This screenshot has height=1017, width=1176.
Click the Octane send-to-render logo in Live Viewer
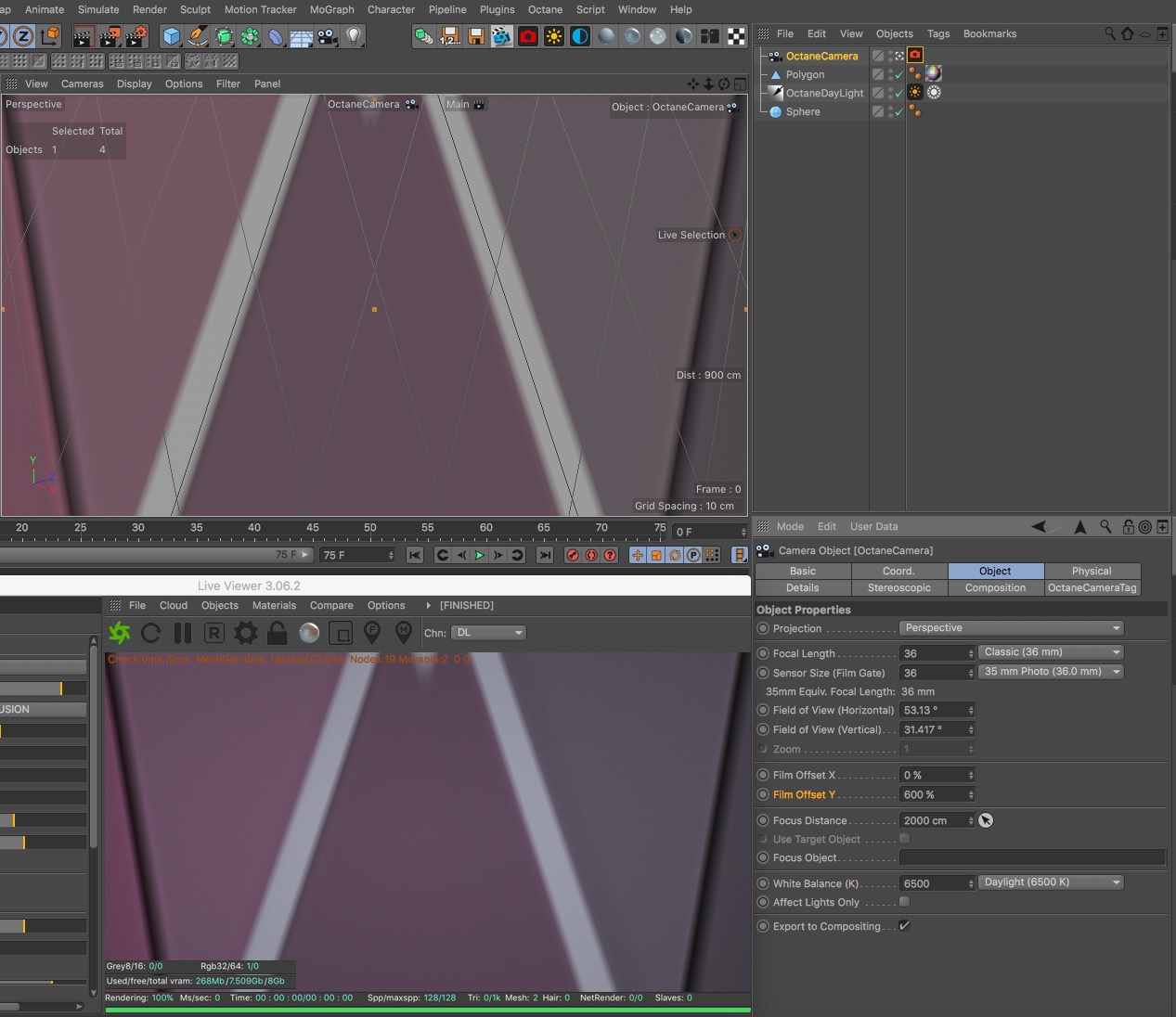coord(120,633)
